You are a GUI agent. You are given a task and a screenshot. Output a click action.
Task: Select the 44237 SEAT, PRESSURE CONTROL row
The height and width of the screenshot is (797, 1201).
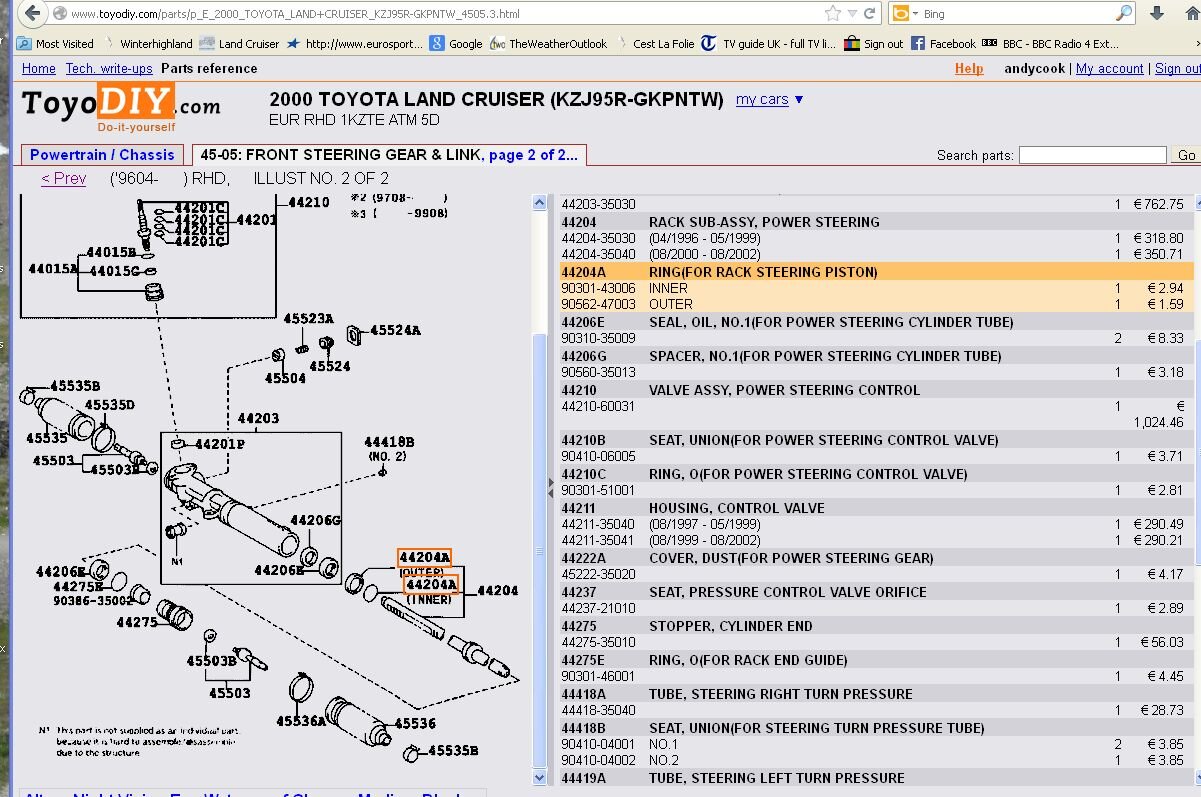[x=876, y=592]
